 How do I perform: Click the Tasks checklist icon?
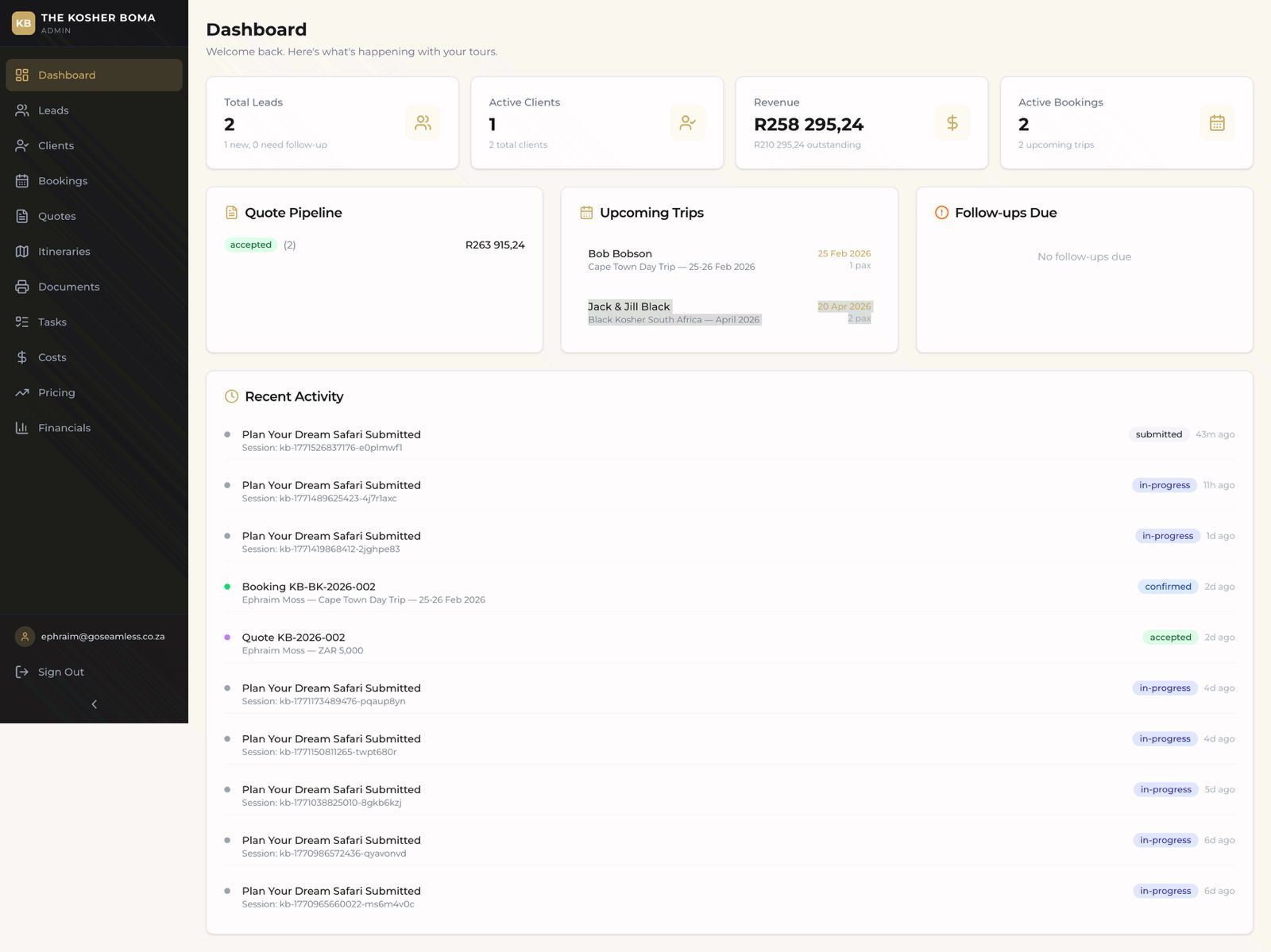21,322
